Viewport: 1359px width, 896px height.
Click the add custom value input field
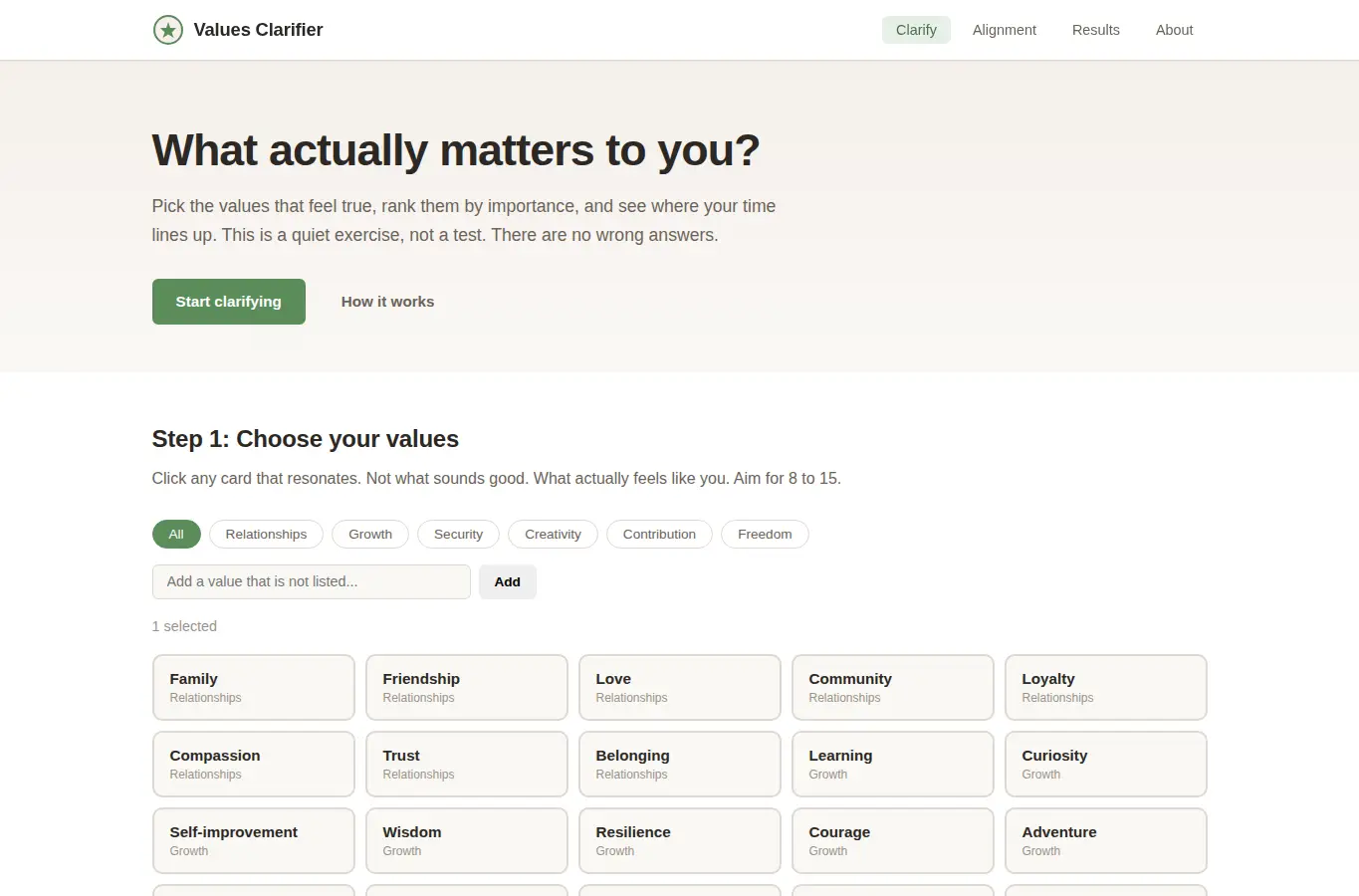click(x=312, y=582)
